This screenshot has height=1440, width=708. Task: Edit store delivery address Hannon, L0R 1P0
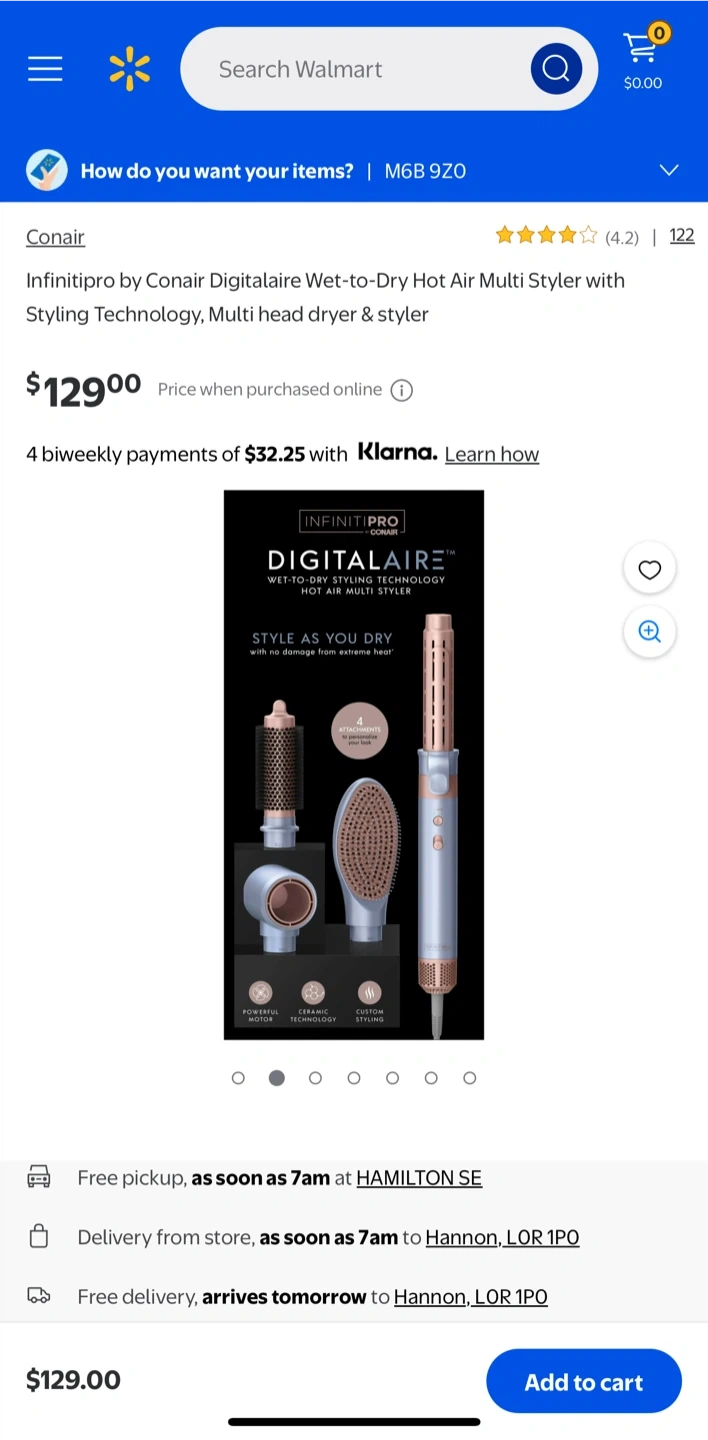[x=502, y=1238]
